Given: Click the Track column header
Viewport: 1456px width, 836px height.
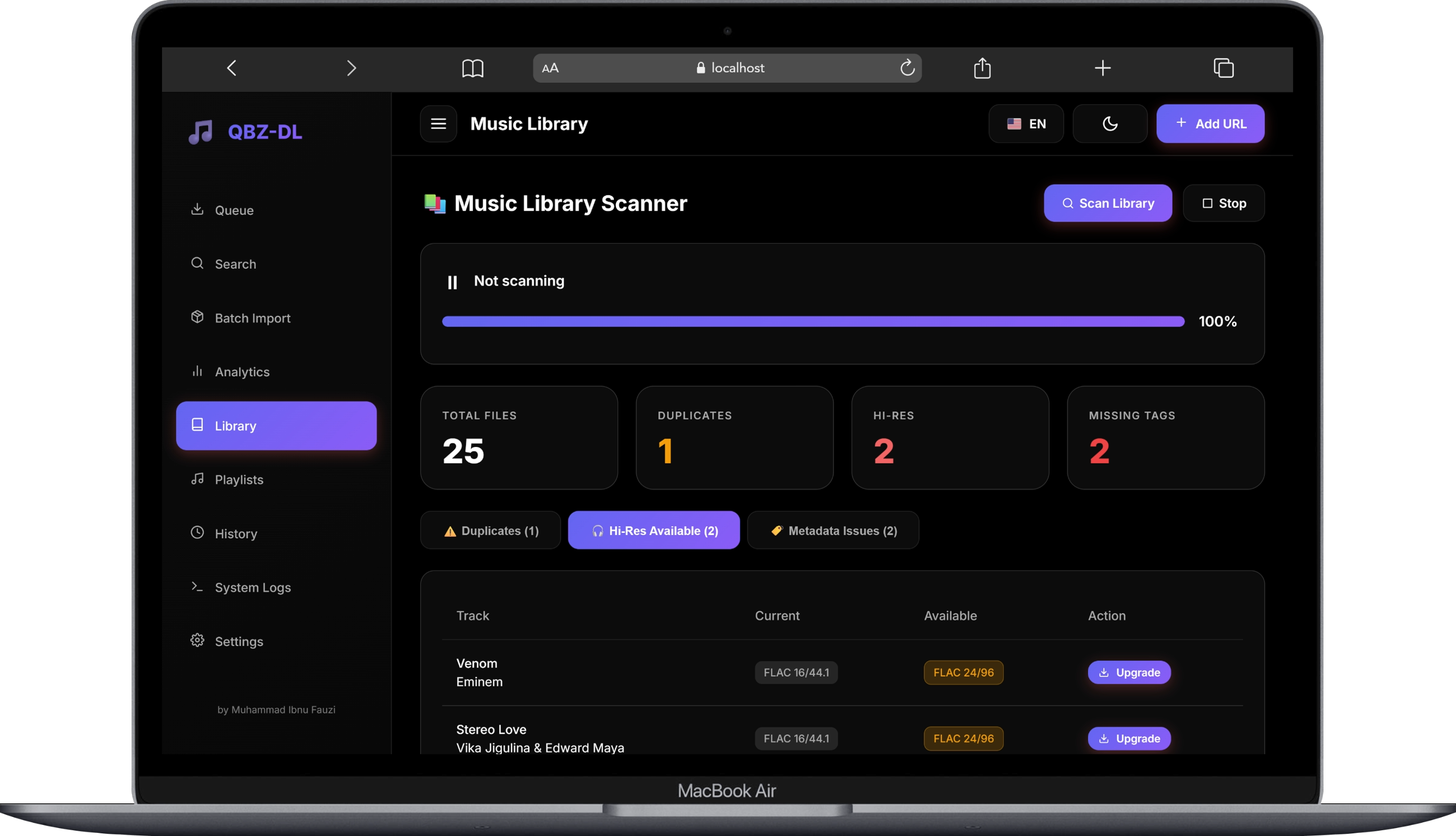Looking at the screenshot, I should coord(472,616).
